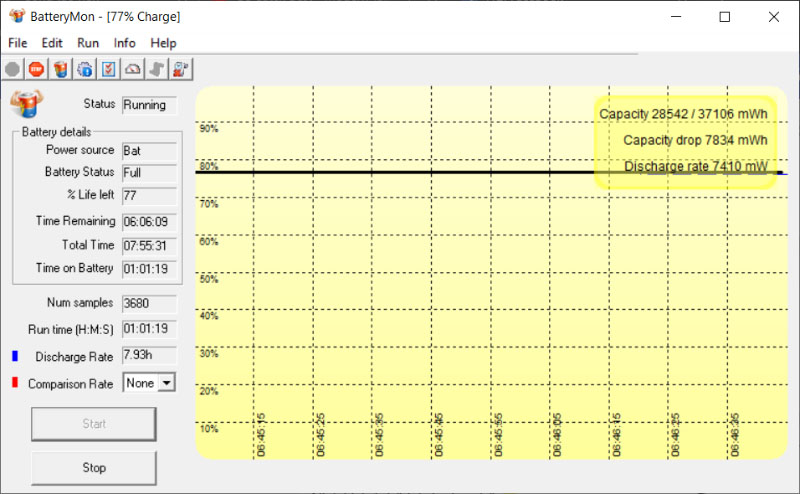Open the checklist configuration toolbar icon
This screenshot has height=494, width=800.
coord(109,69)
